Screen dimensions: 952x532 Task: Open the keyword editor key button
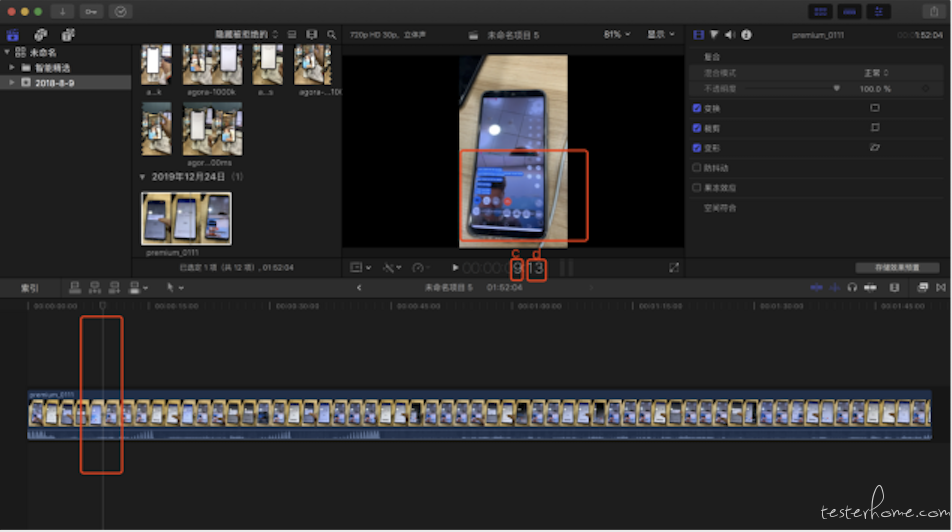coord(91,12)
